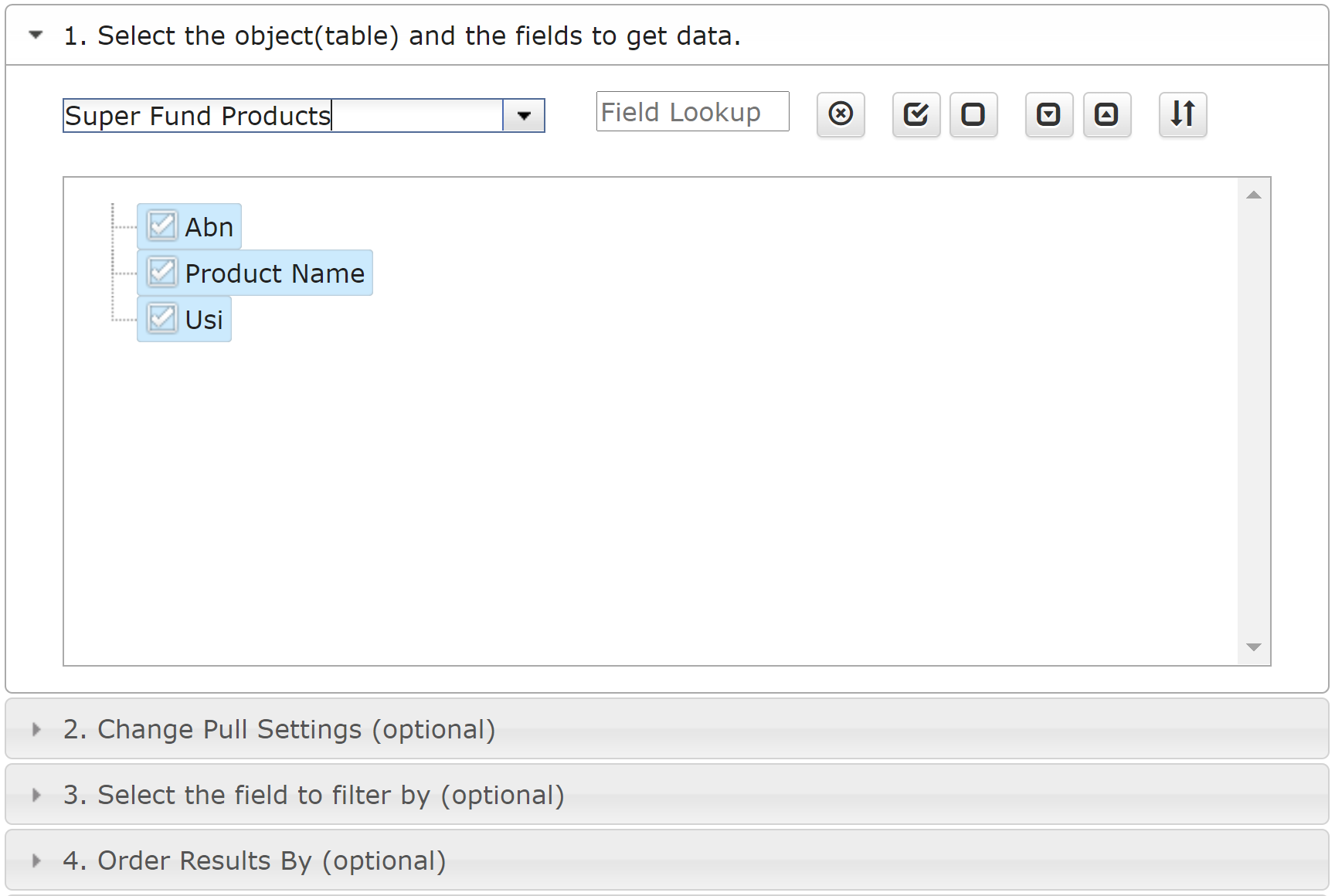
Task: Click the collapse all up-arrow icon
Action: (x=1107, y=114)
